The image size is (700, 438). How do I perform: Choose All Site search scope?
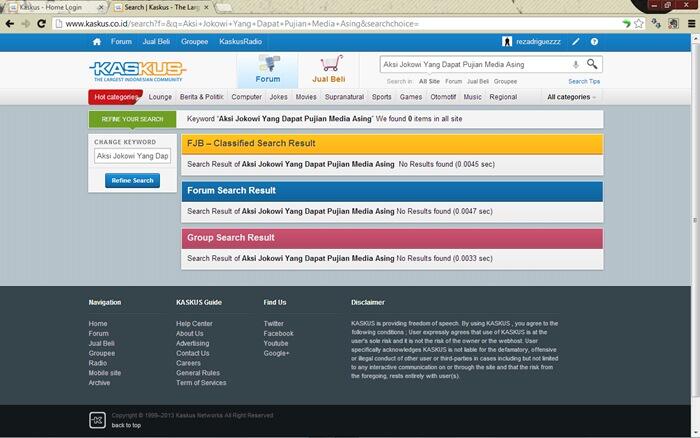[429, 81]
